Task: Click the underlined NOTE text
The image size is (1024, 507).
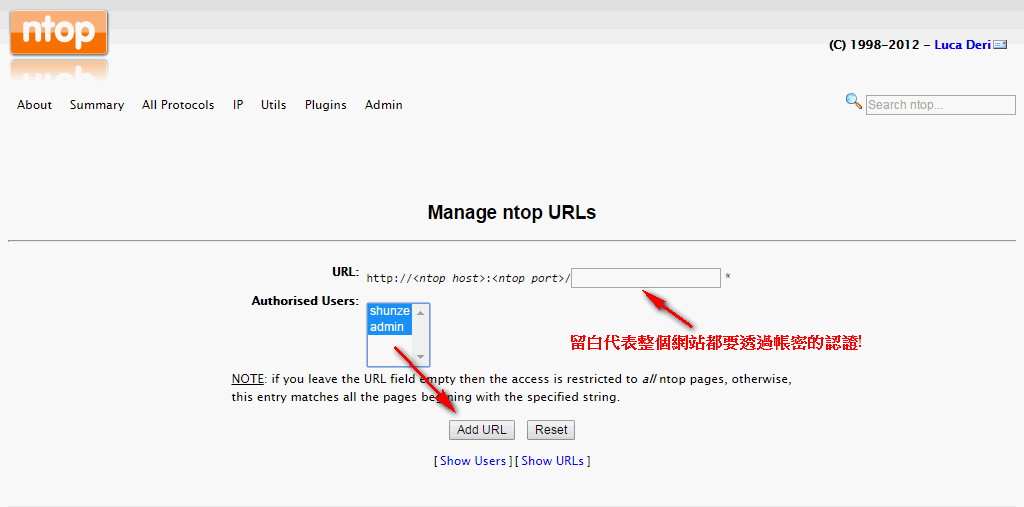Action: 248,379
